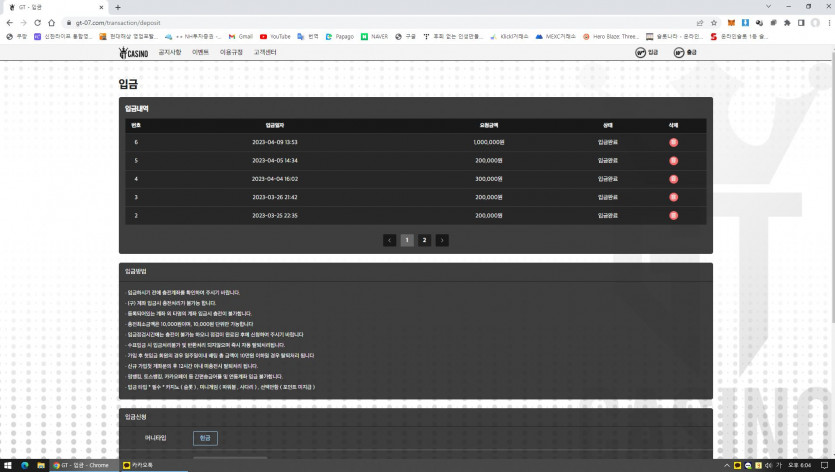Bookmark this page with star icon
The image size is (835, 472).
[x=714, y=23]
